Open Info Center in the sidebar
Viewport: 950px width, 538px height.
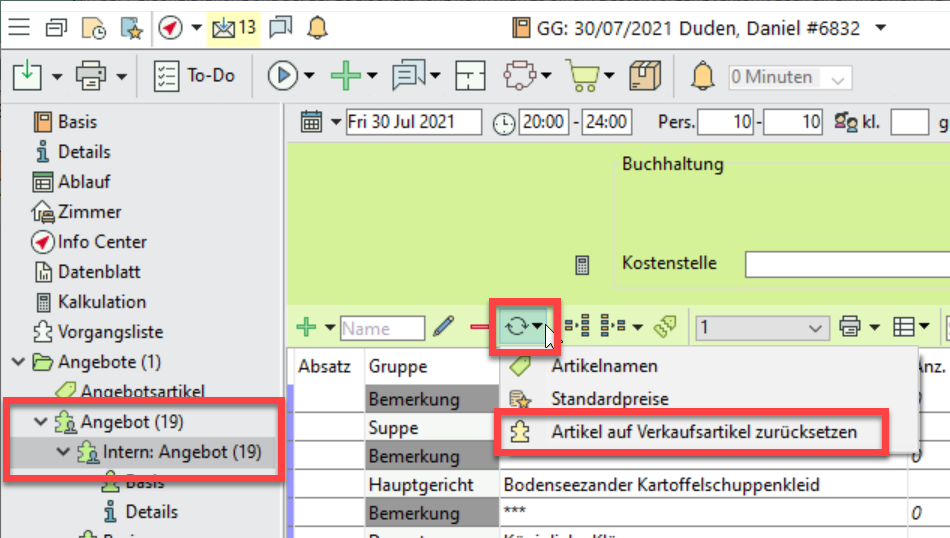pyautogui.click(x=101, y=242)
